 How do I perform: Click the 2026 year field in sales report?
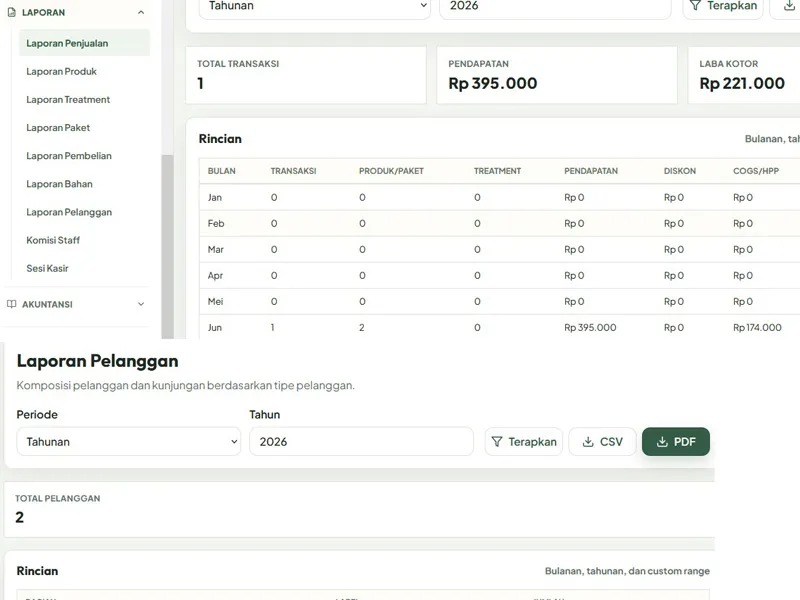[x=555, y=7]
